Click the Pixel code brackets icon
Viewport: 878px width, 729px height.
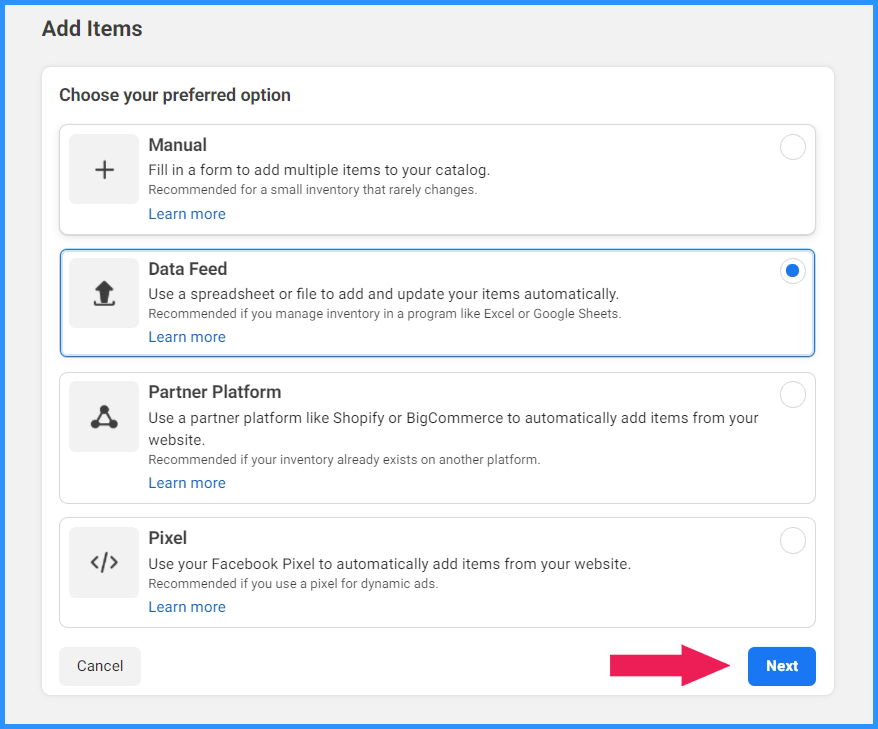pos(104,562)
